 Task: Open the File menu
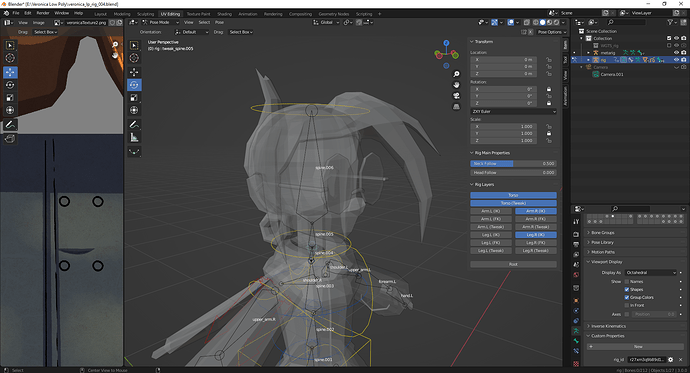coord(16,13)
